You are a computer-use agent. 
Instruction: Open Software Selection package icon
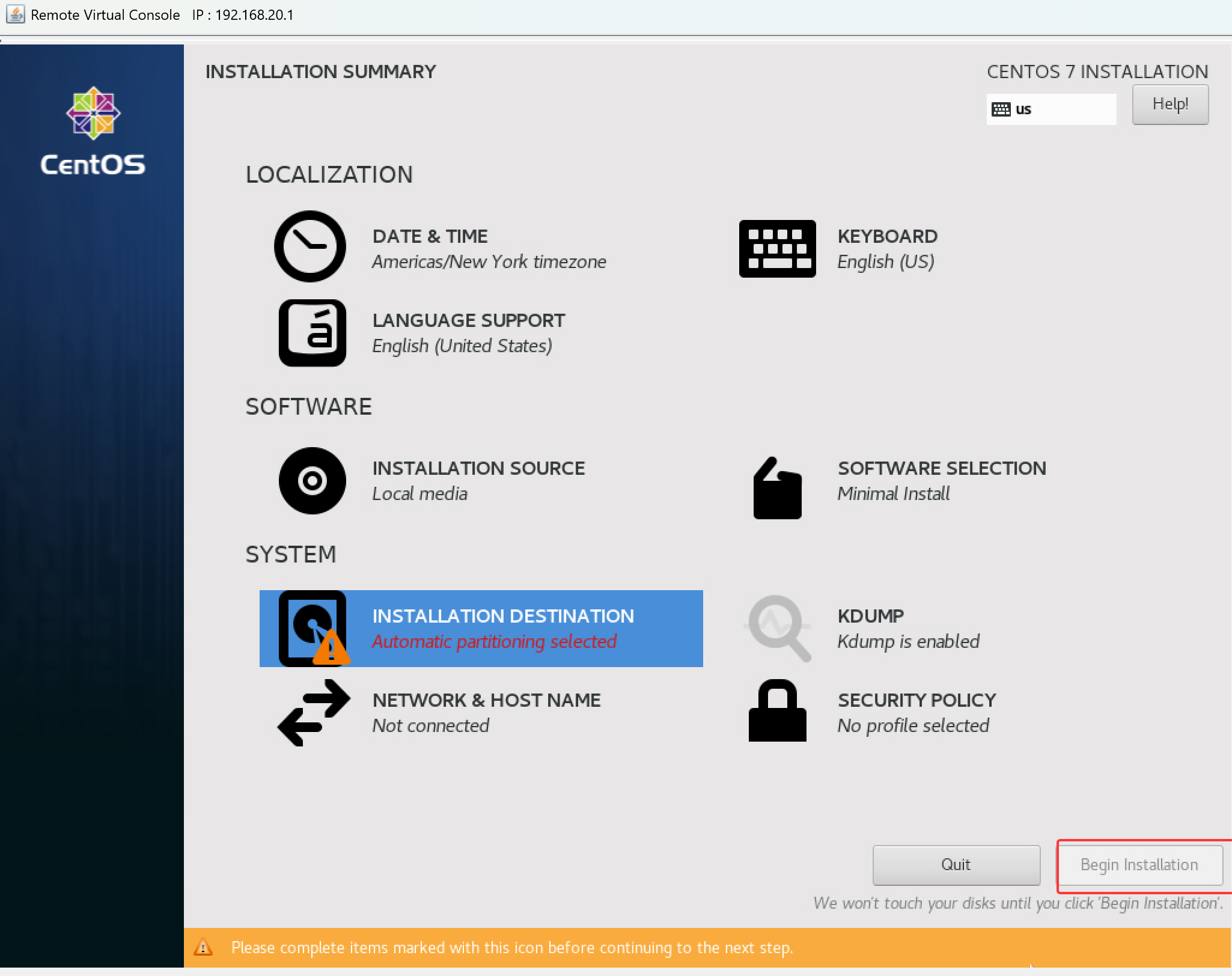click(x=777, y=488)
